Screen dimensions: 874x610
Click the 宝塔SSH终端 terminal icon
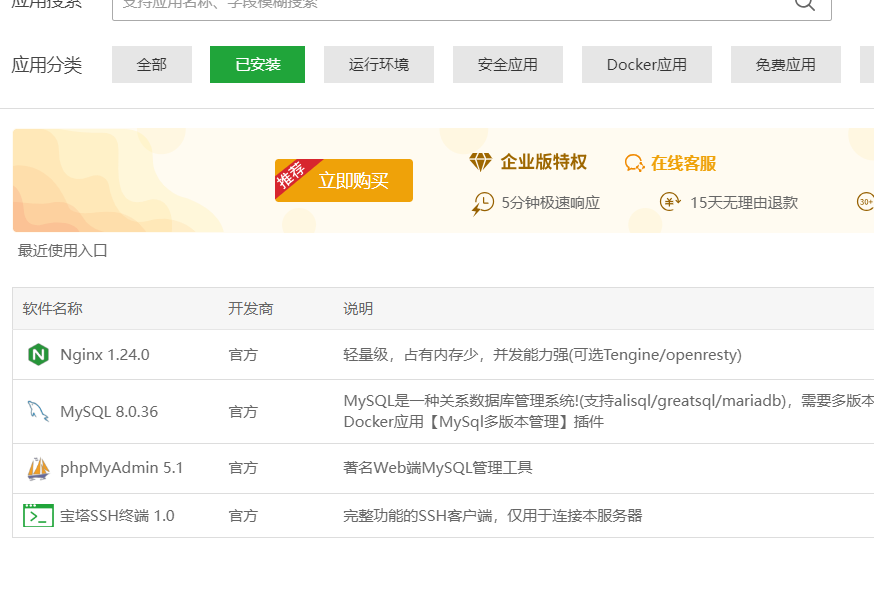click(38, 515)
